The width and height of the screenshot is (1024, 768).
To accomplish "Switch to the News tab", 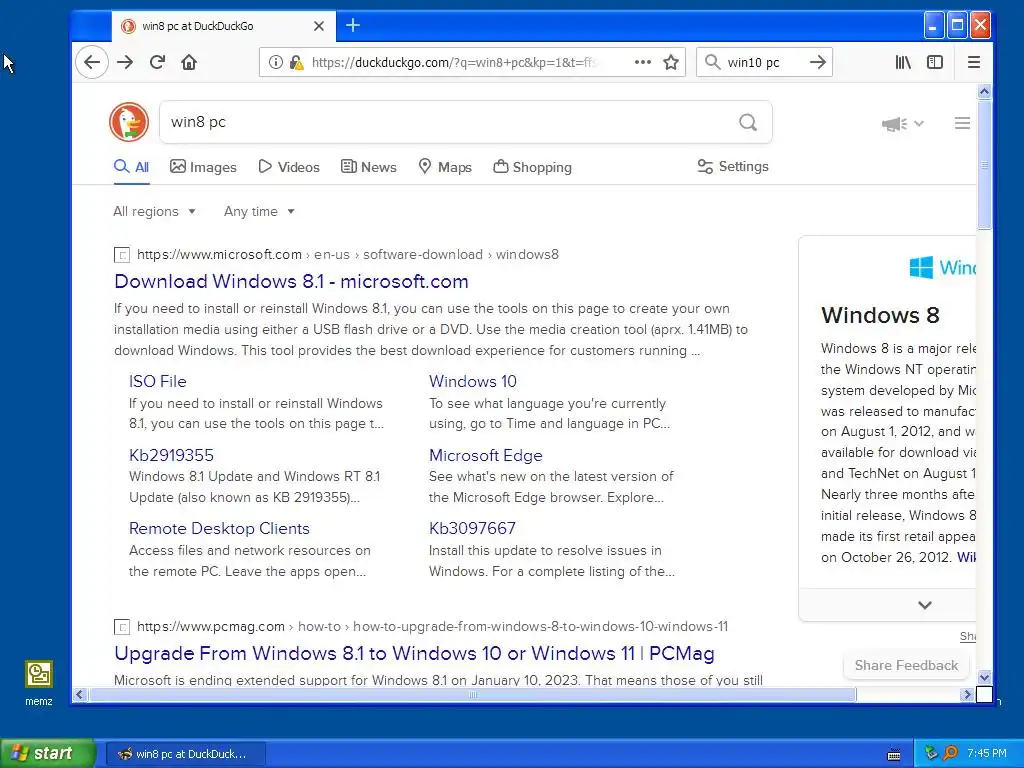I will pyautogui.click(x=369, y=167).
